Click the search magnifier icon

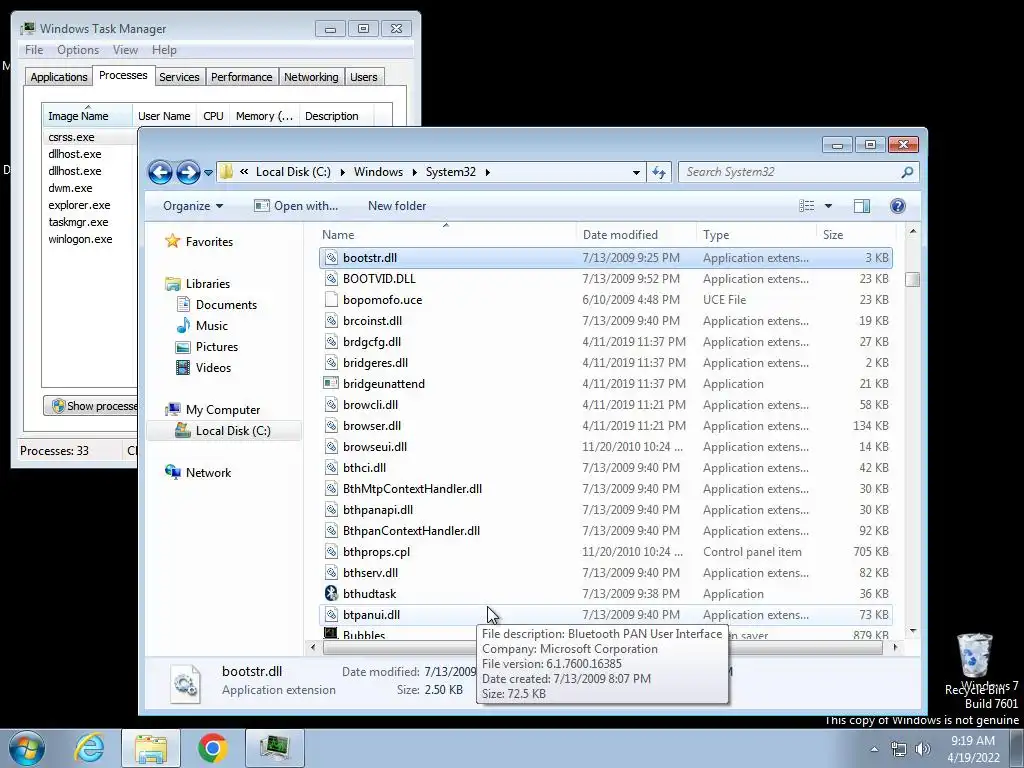[907, 172]
